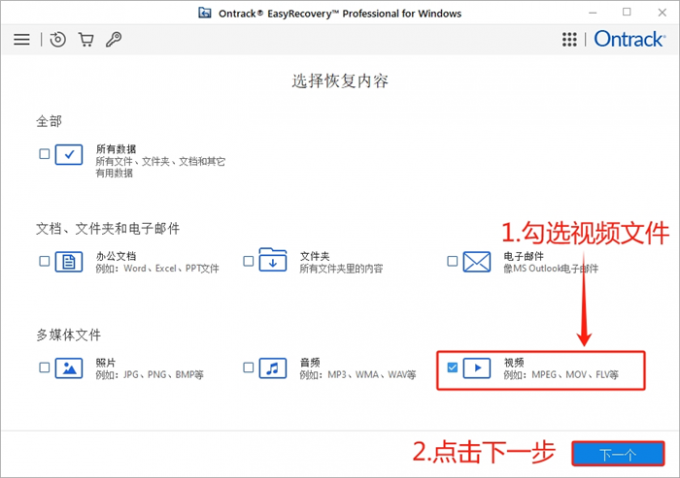Click the Ontrack logo
Viewport: 680px width, 478px height.
(x=630, y=39)
